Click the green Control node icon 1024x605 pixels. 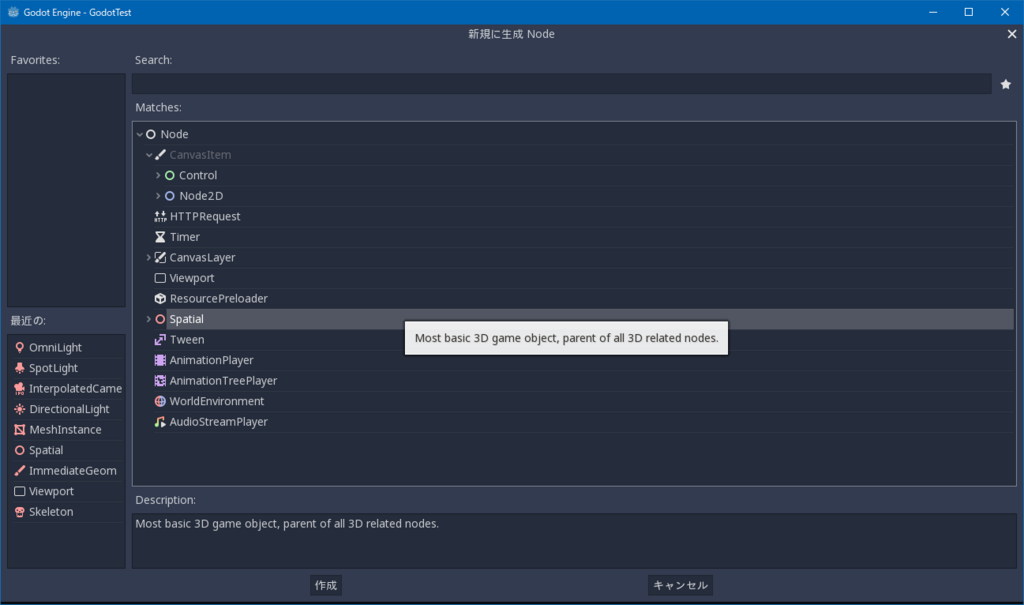click(170, 175)
